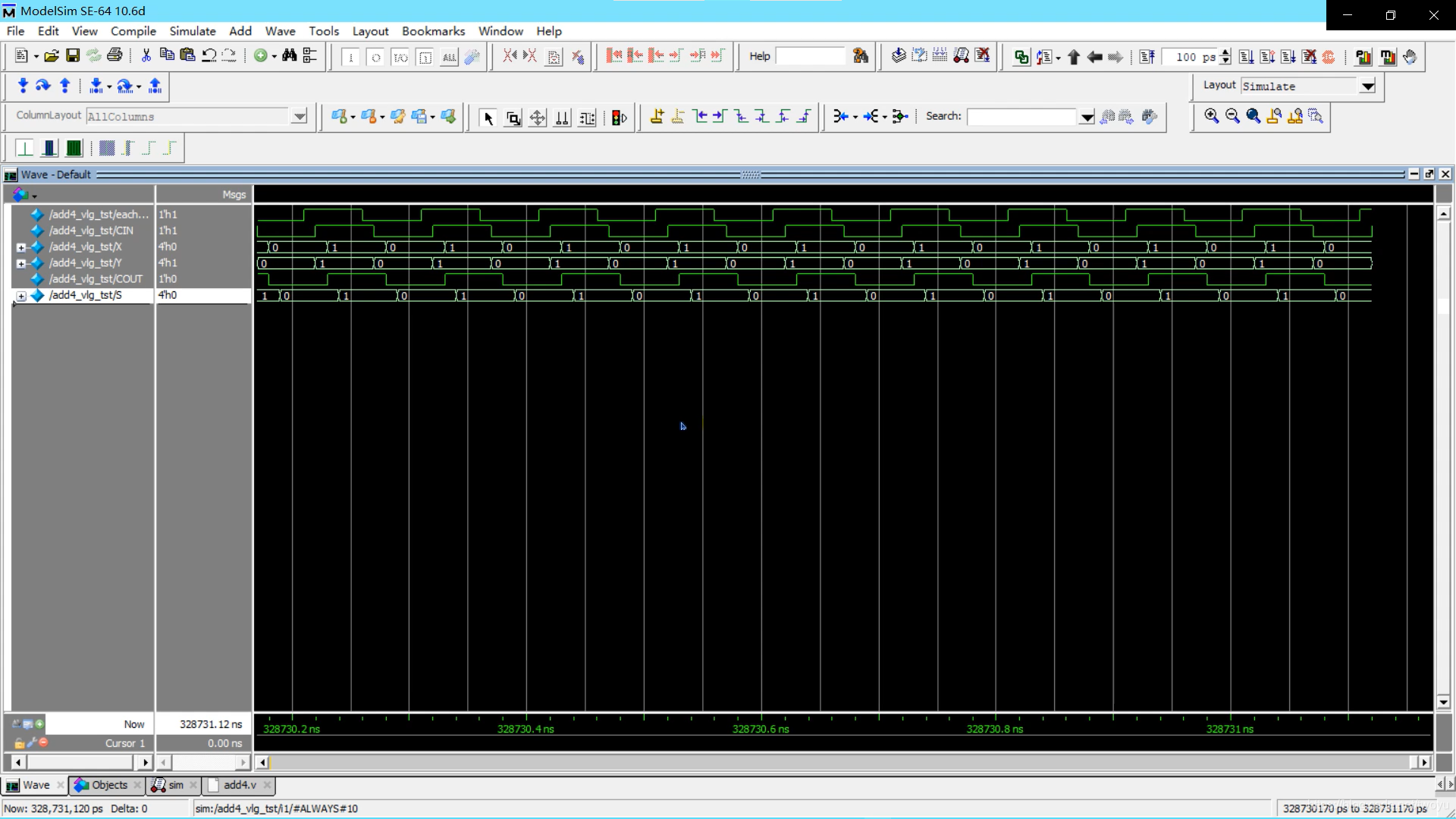Open the Wave menu
1456x819 pixels.
point(280,31)
